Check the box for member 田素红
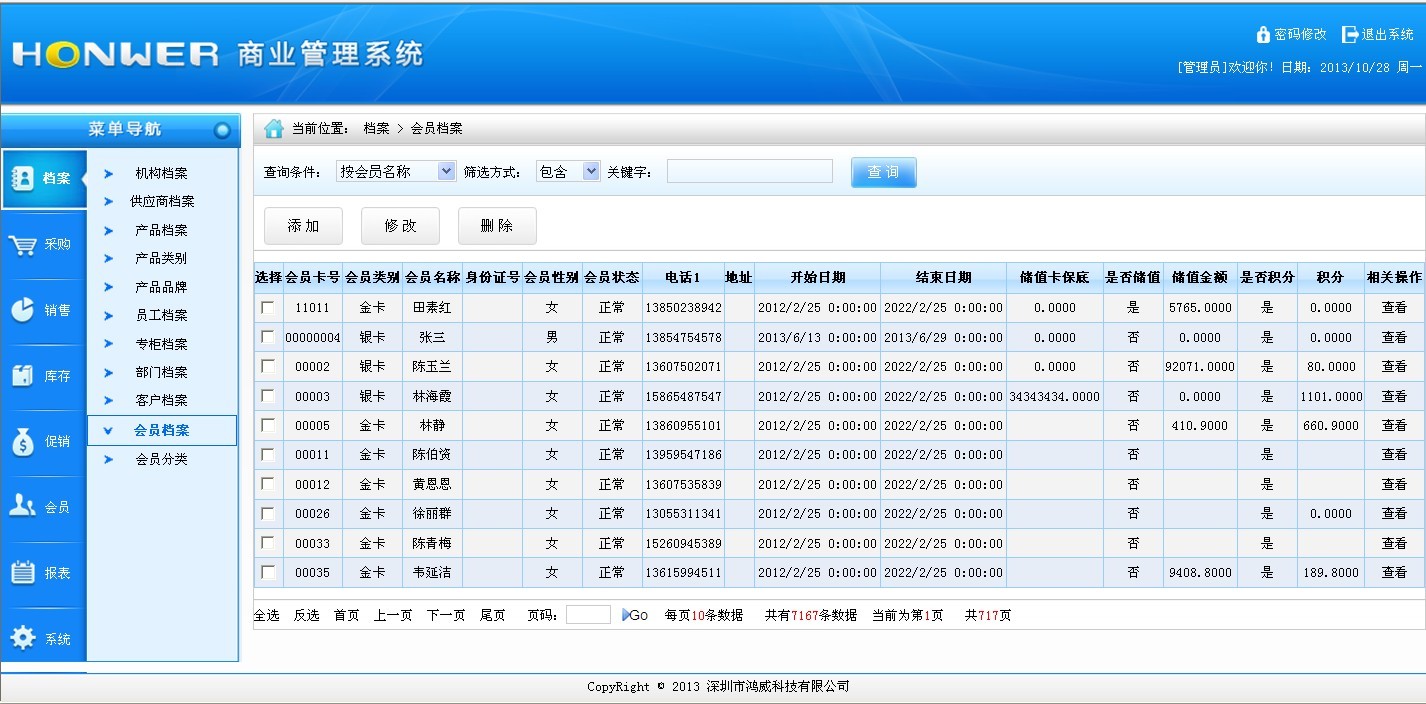This screenshot has height=704, width=1426. pyautogui.click(x=268, y=308)
